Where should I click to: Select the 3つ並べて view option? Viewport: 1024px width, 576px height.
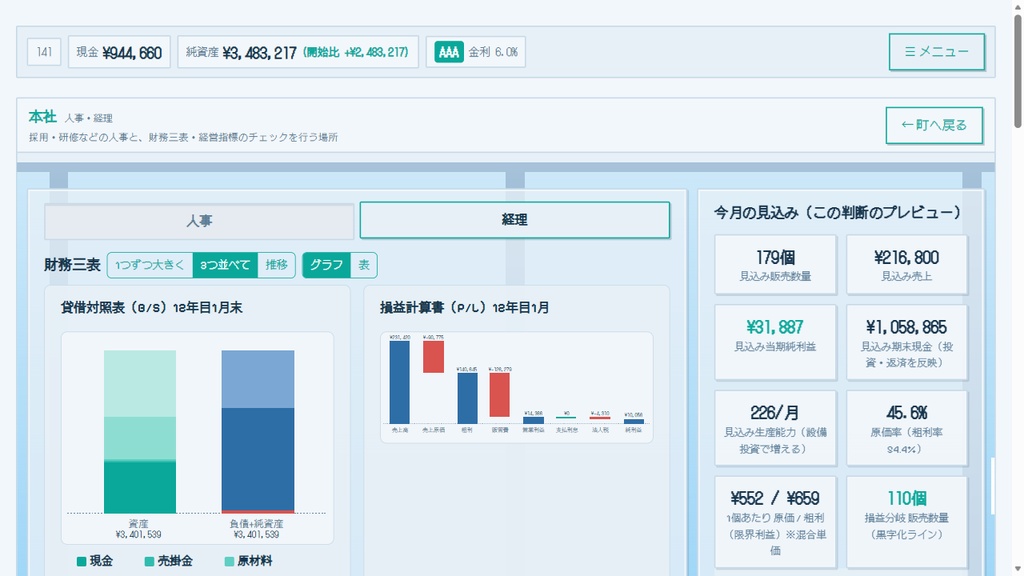225,264
